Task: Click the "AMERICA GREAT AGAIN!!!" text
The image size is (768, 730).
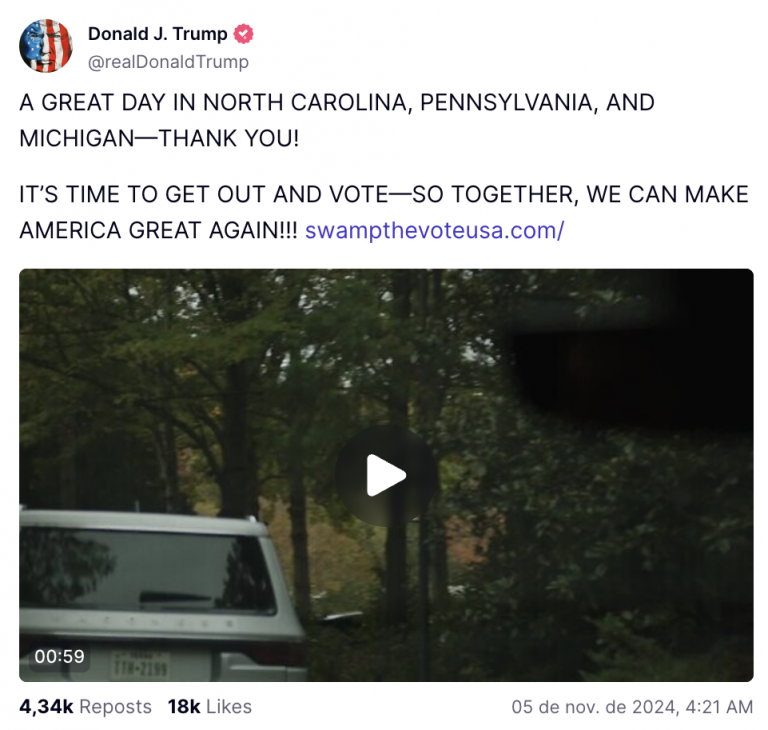Action: click(x=158, y=230)
